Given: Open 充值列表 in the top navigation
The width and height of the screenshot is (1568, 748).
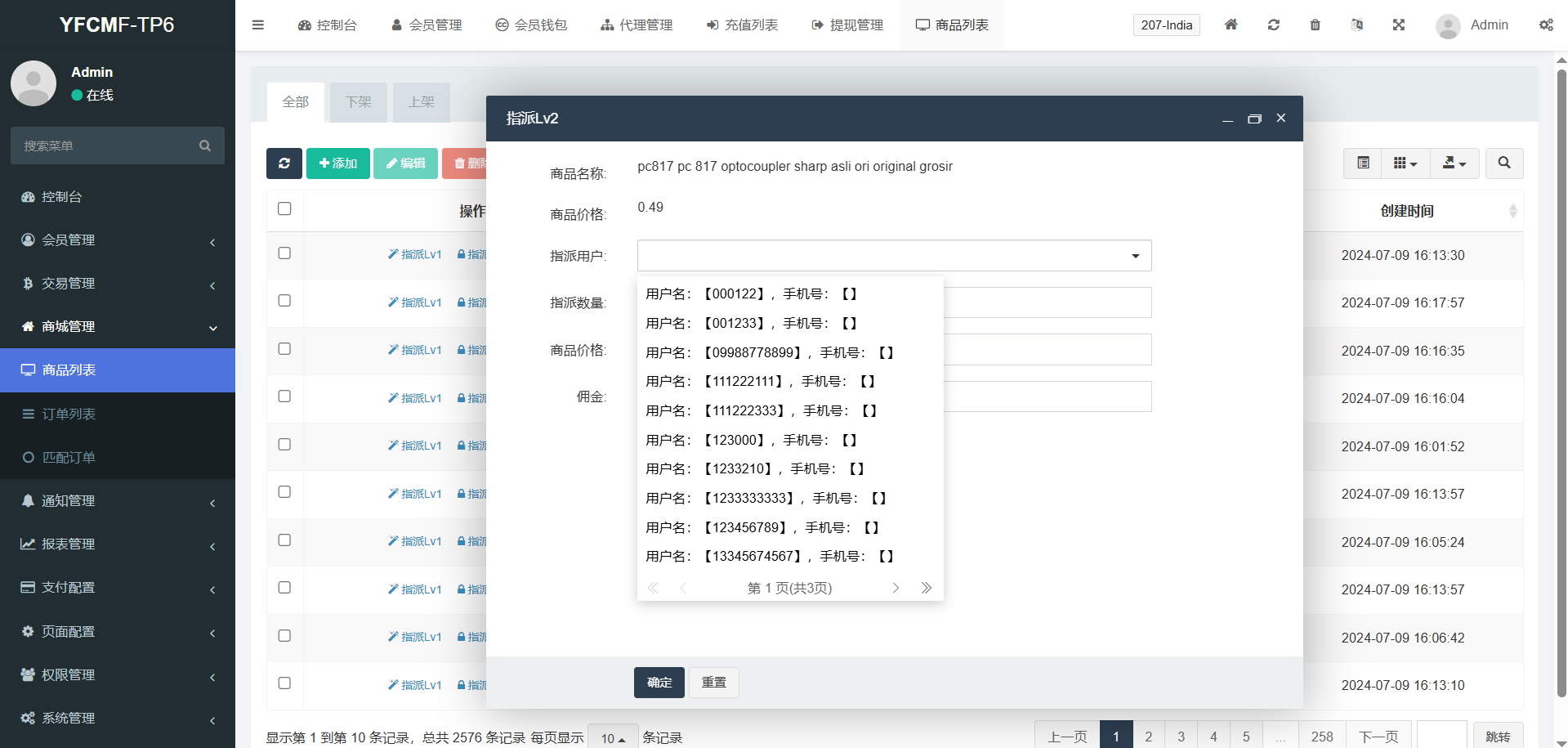Looking at the screenshot, I should (742, 25).
